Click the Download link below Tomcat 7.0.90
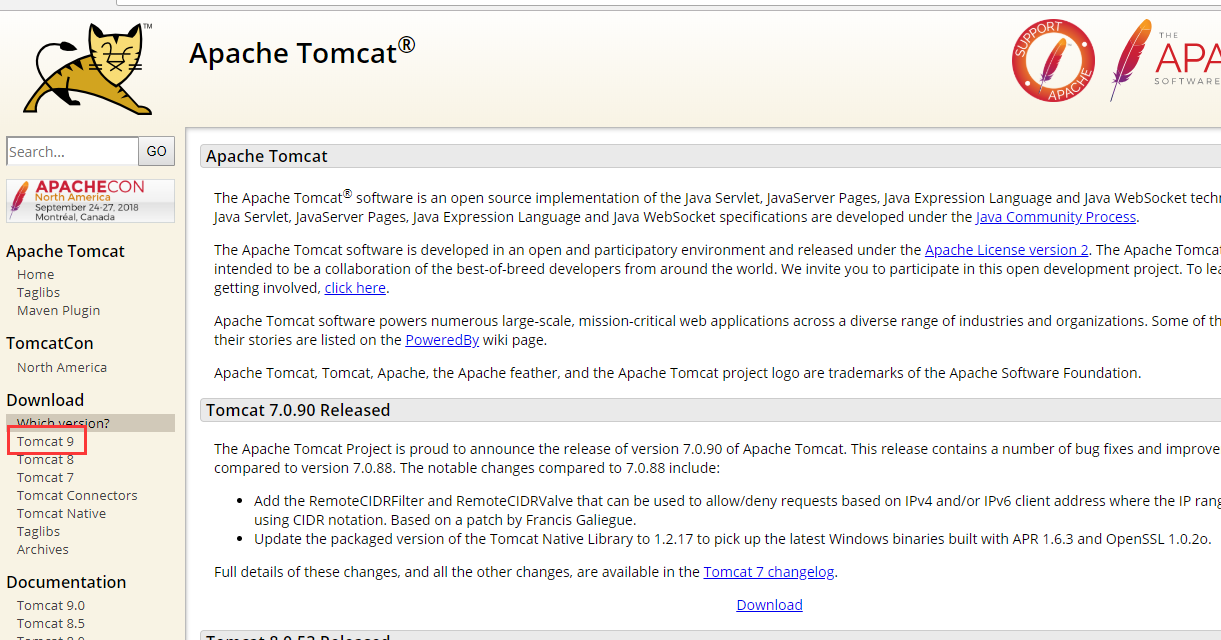 769,604
